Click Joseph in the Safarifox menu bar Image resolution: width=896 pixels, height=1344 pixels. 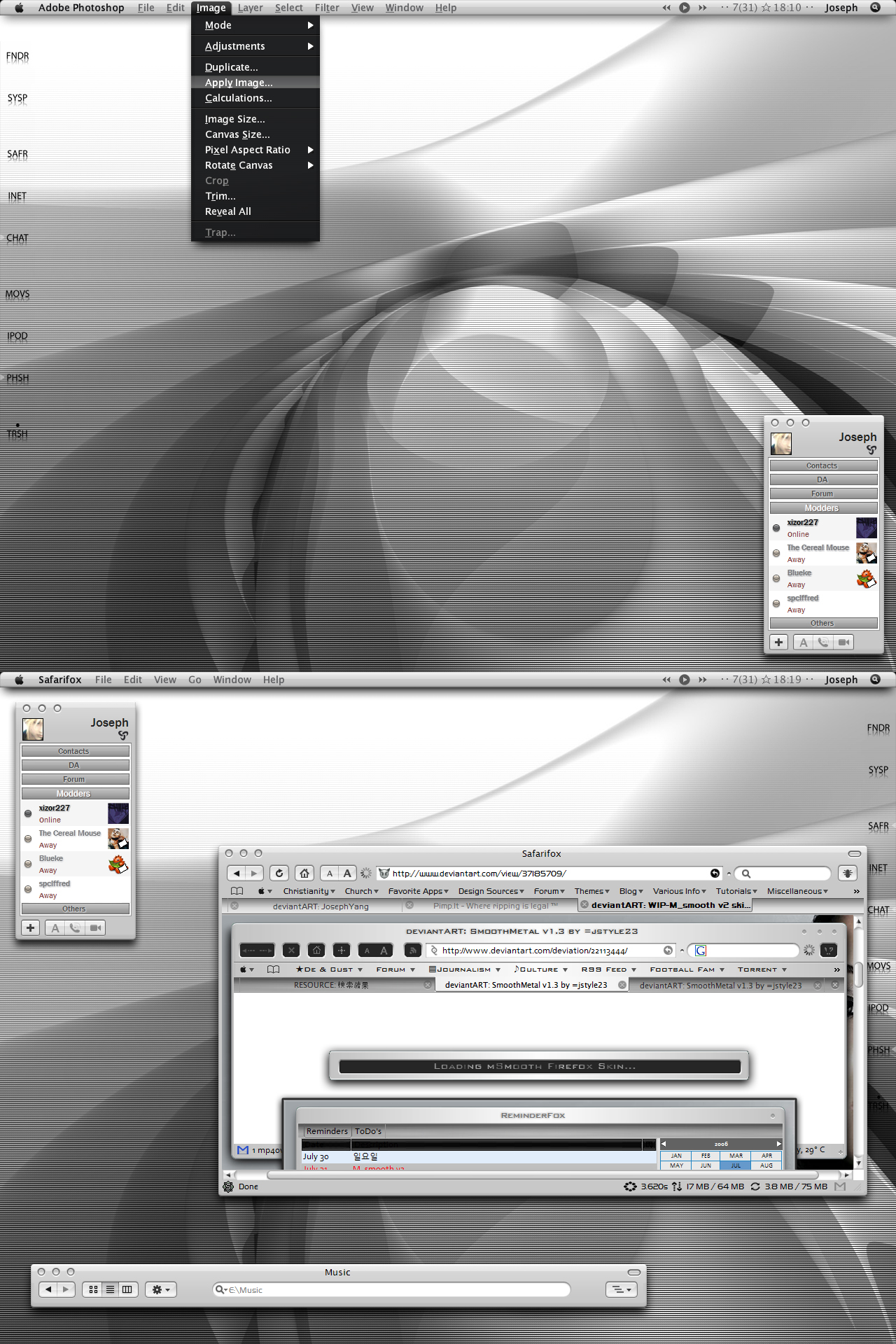(841, 680)
